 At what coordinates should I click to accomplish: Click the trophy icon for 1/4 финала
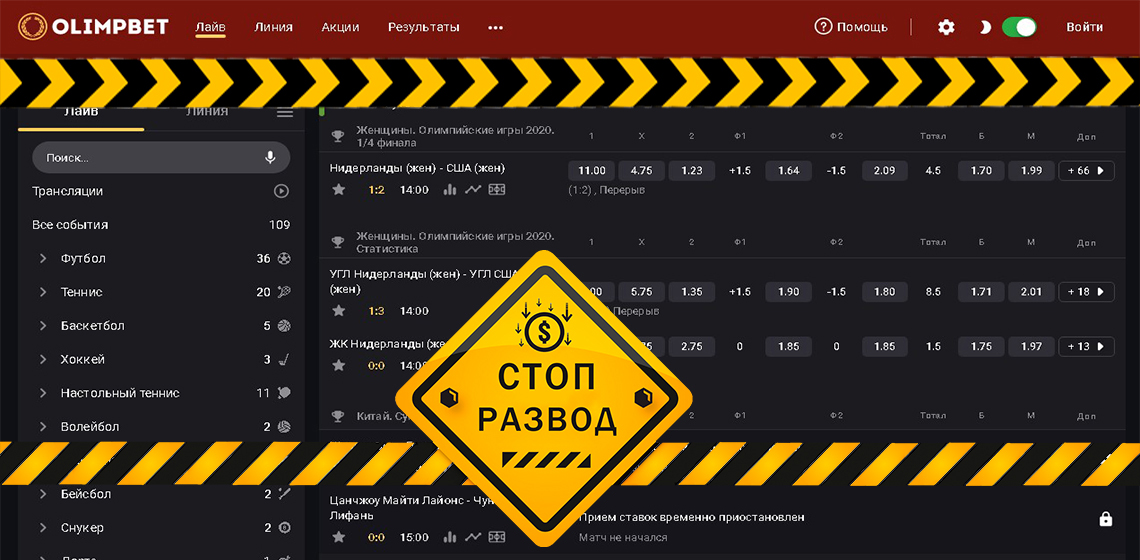(x=337, y=136)
